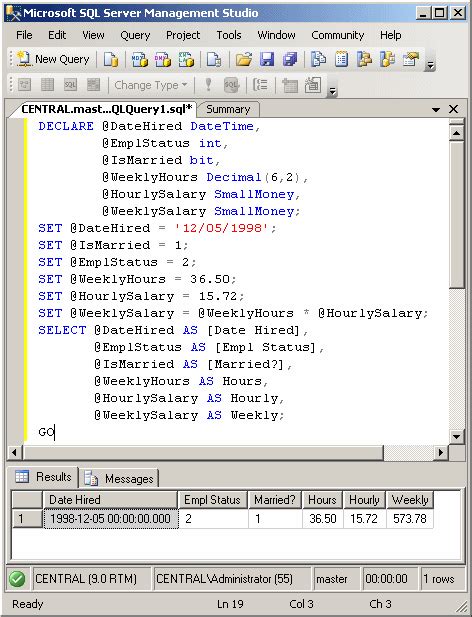This screenshot has height=617, width=472.
Task: Click the Save All icon
Action: (x=290, y=60)
